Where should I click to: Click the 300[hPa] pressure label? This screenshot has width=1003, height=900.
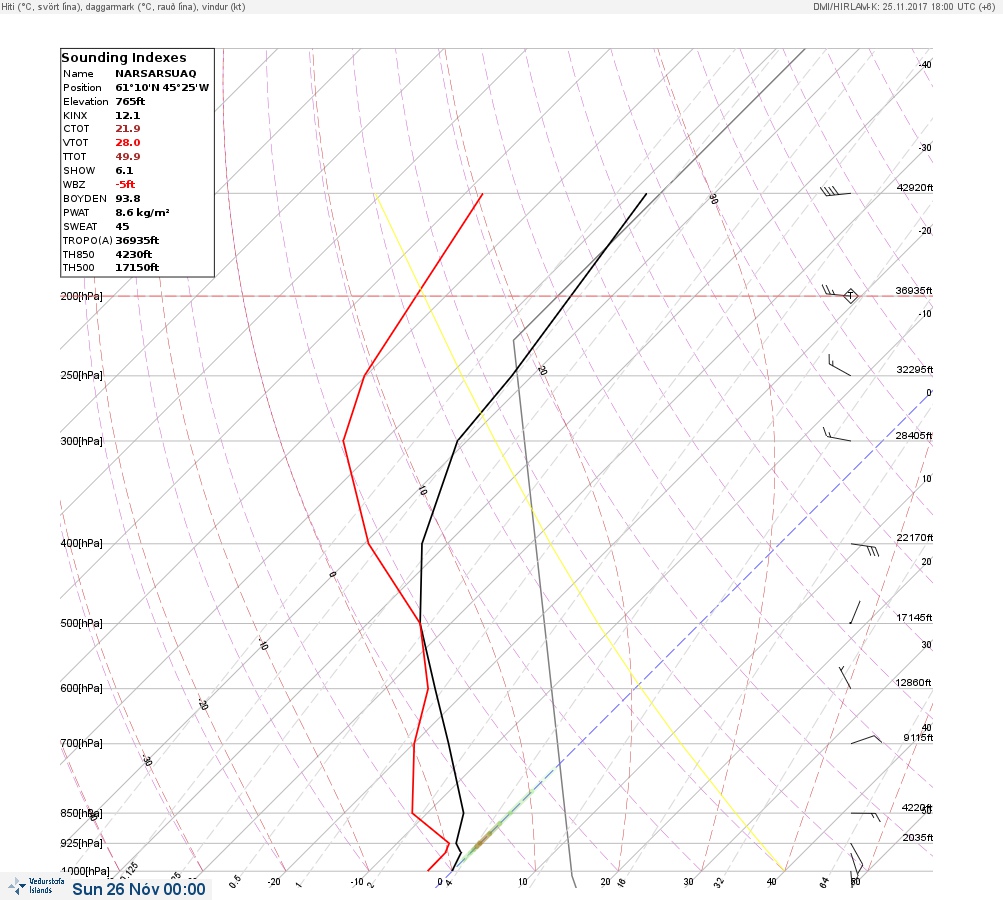coord(81,441)
